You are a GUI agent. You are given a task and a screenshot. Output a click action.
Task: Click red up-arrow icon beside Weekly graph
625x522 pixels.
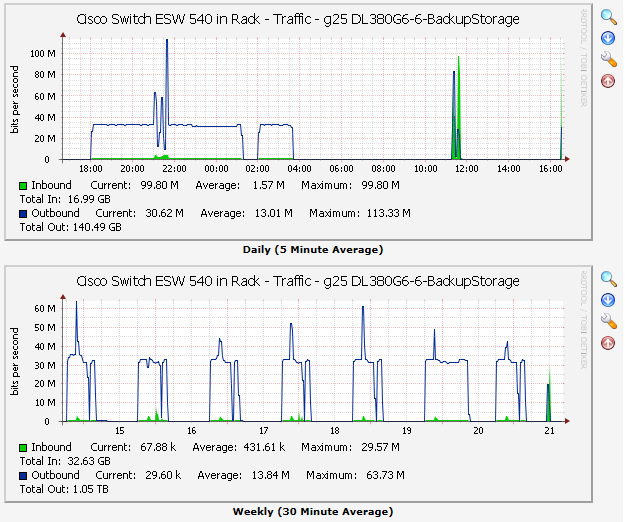point(608,343)
